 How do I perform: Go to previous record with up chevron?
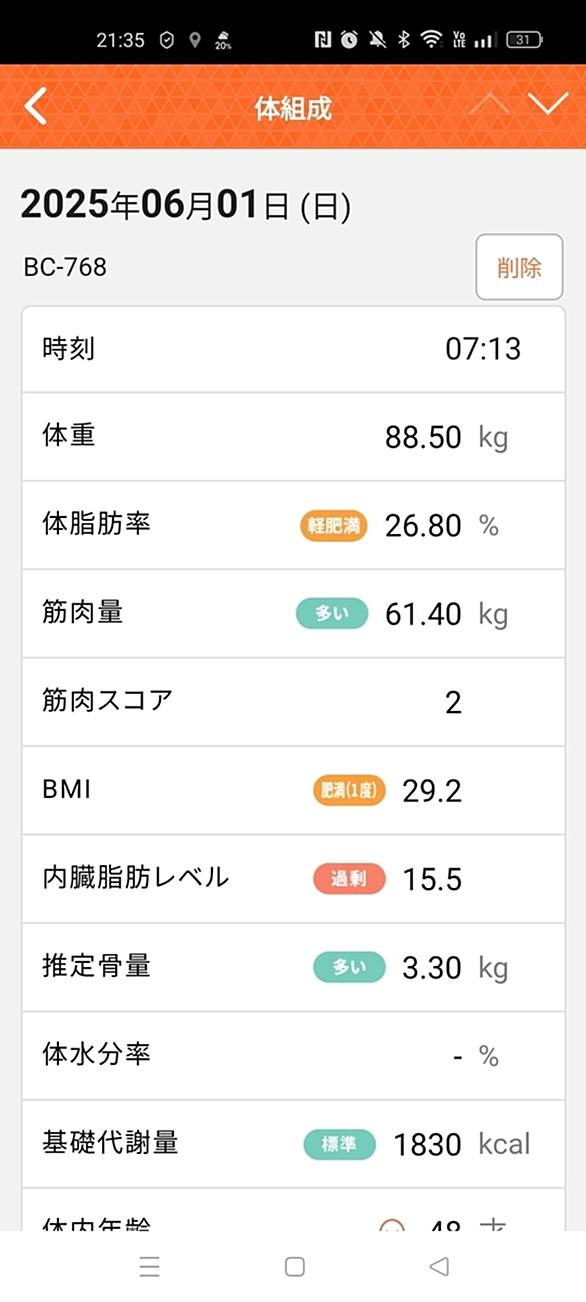[x=488, y=104]
